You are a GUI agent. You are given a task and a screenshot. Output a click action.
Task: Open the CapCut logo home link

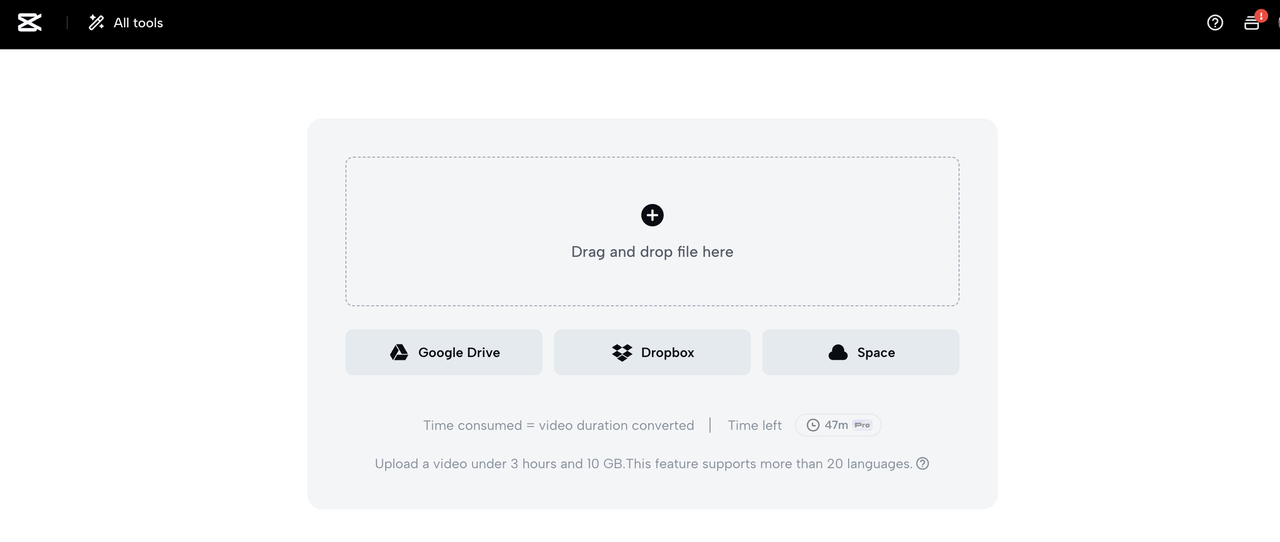point(30,22)
